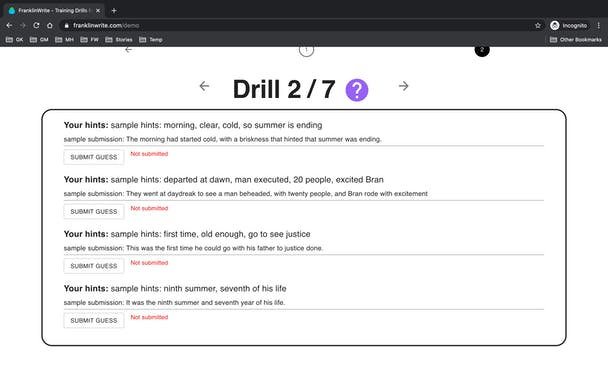Go back with the browser back arrow

[x=9, y=26]
